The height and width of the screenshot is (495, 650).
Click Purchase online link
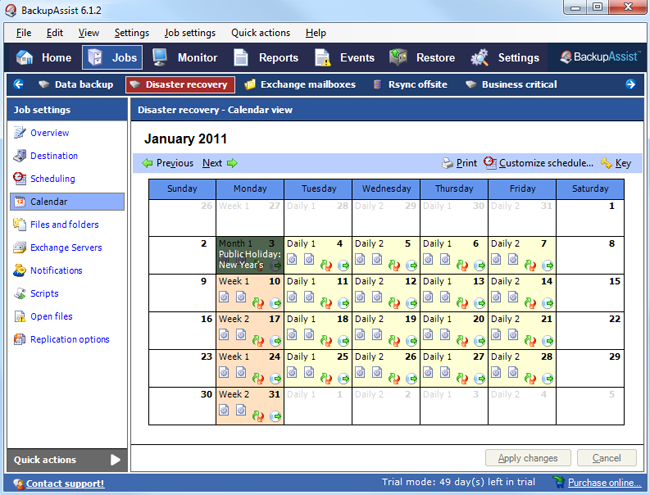[604, 483]
